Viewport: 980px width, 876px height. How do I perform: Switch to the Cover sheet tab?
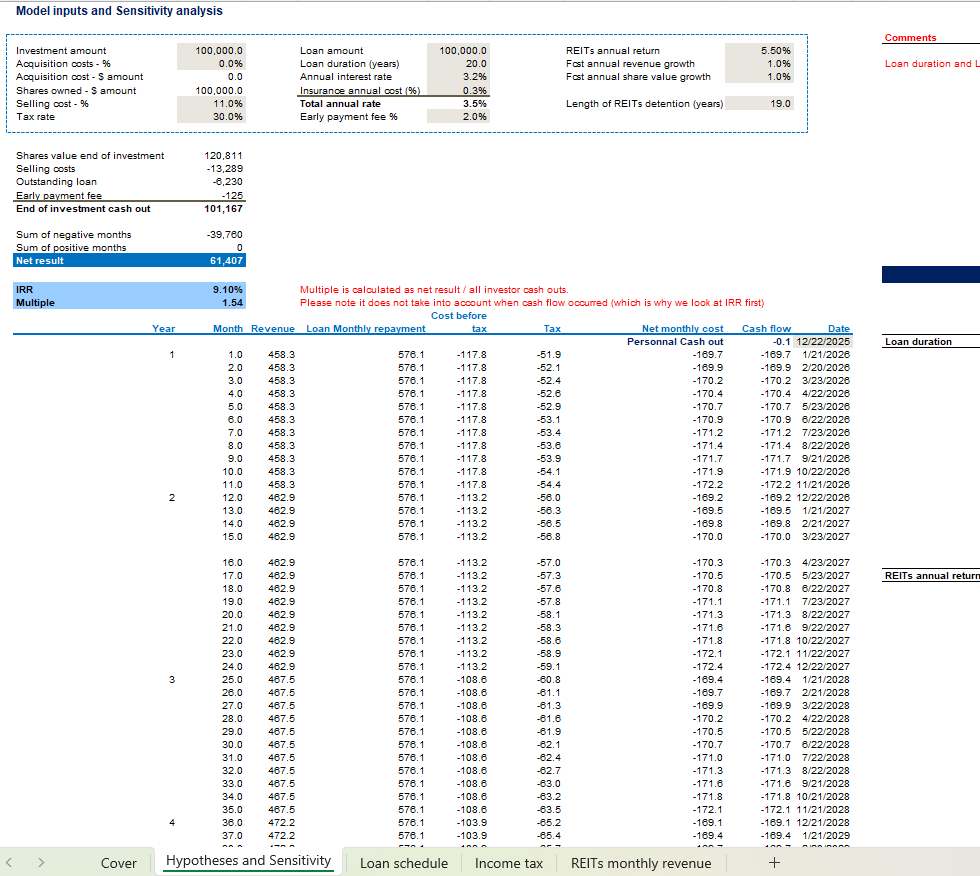click(119, 863)
